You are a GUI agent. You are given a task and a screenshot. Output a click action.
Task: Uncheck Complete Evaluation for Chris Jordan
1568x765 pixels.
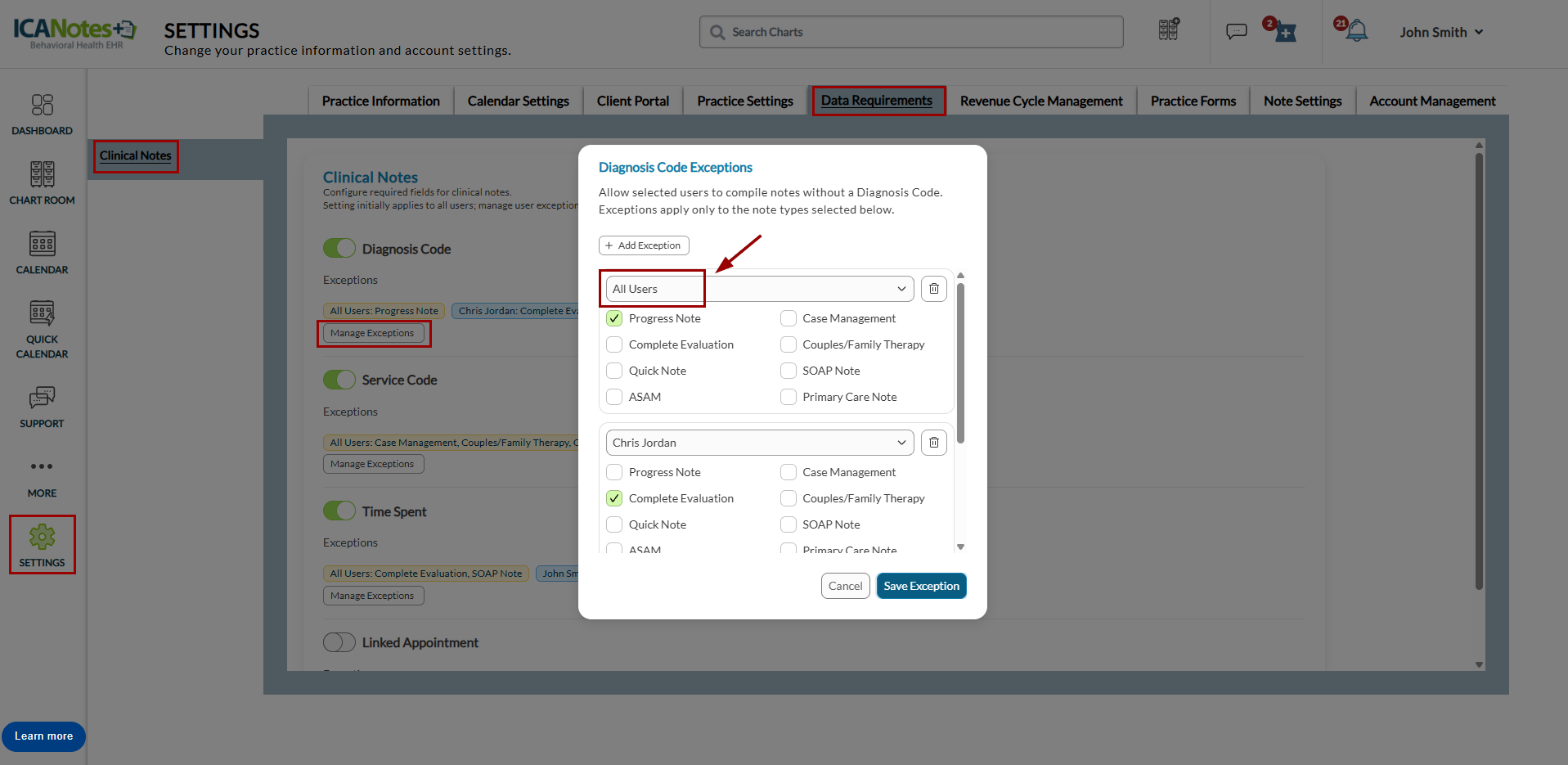point(614,498)
